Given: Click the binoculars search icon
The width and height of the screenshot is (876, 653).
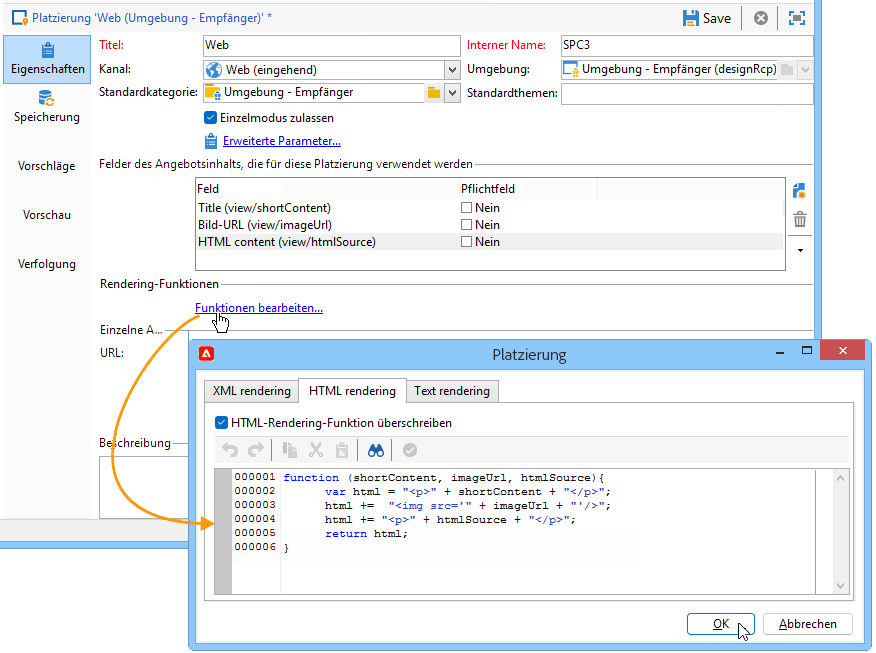Looking at the screenshot, I should click(375, 450).
